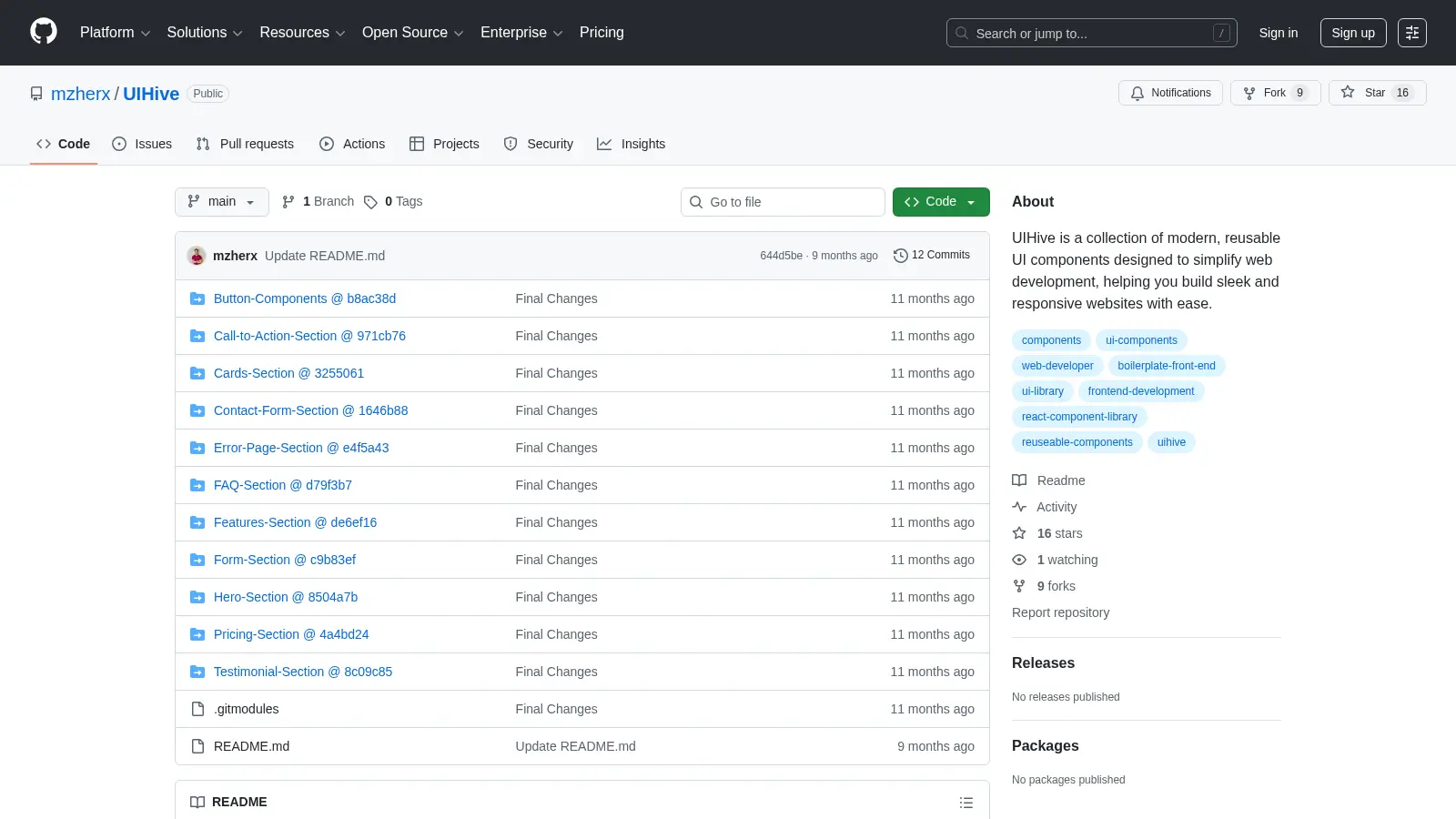Click the Cards-Section submodule folder icon
Screen dimensions: 1456x819
pyautogui.click(x=197, y=373)
